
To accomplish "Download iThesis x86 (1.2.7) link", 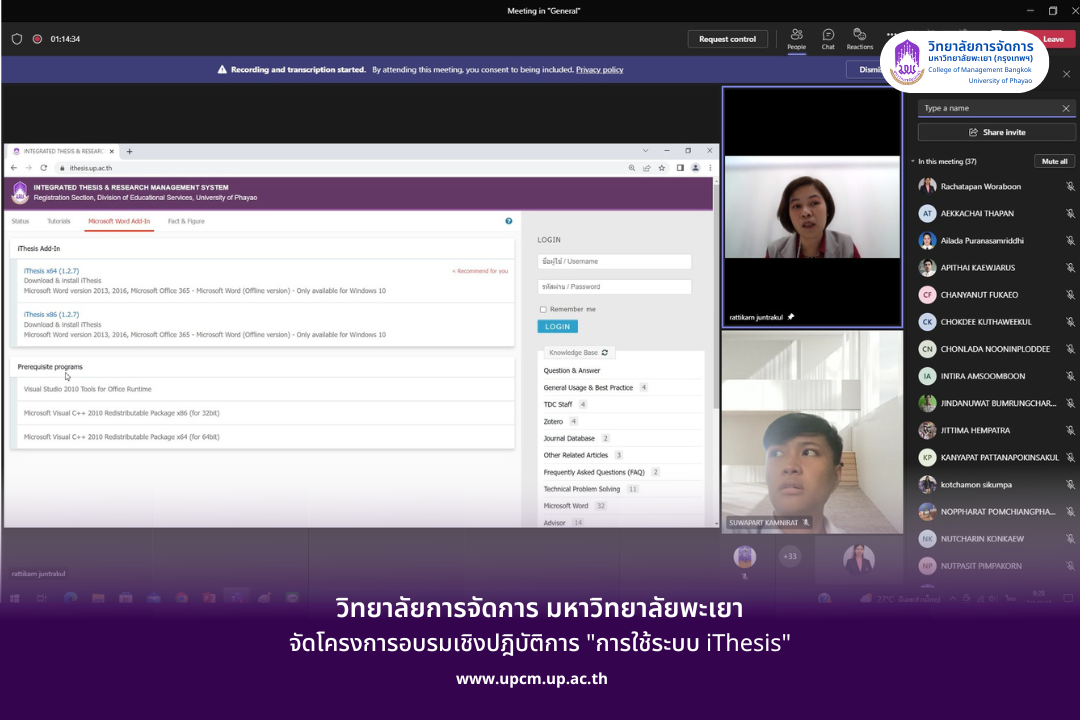I will 52,314.
